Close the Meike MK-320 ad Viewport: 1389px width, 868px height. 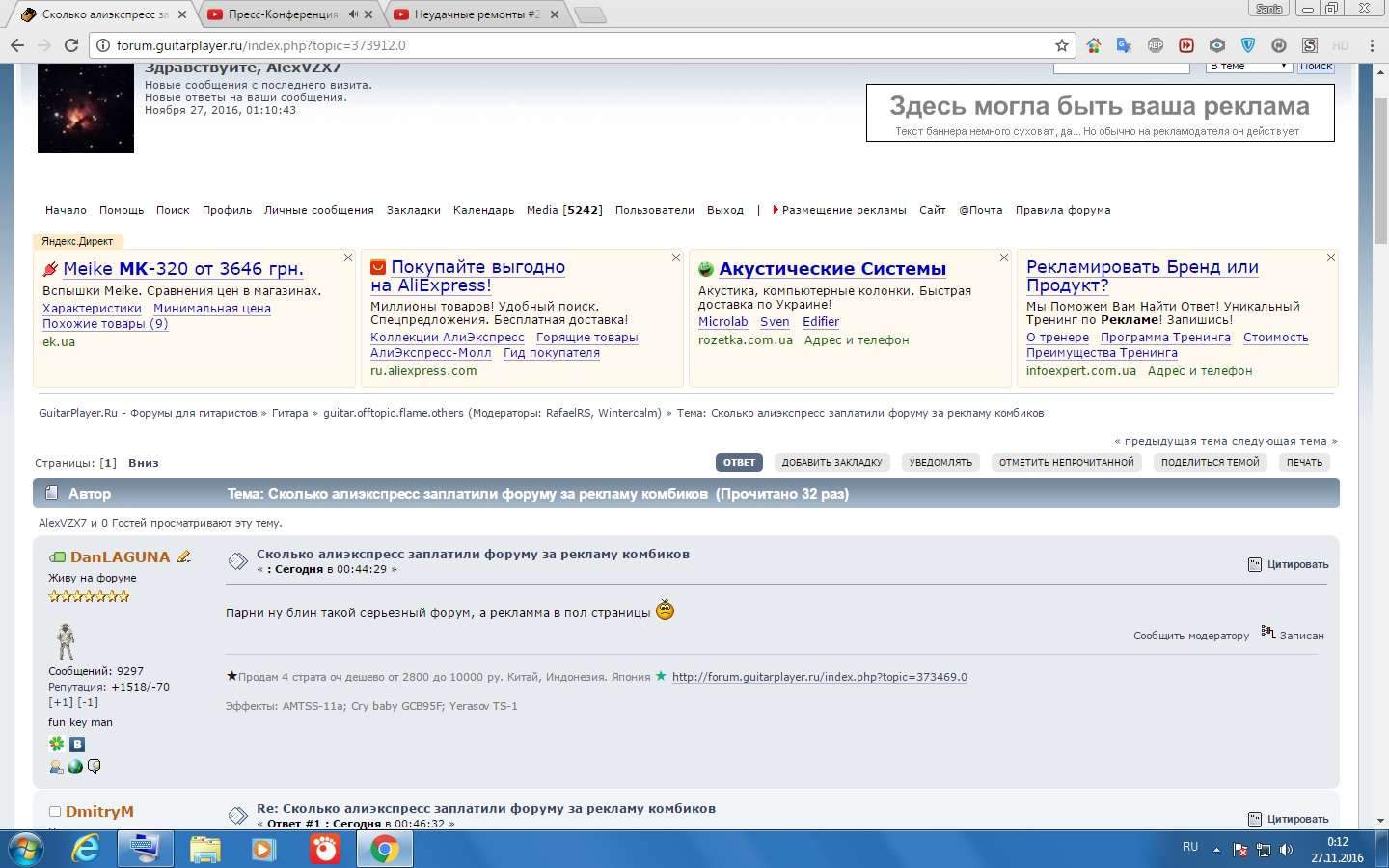pyautogui.click(x=348, y=258)
